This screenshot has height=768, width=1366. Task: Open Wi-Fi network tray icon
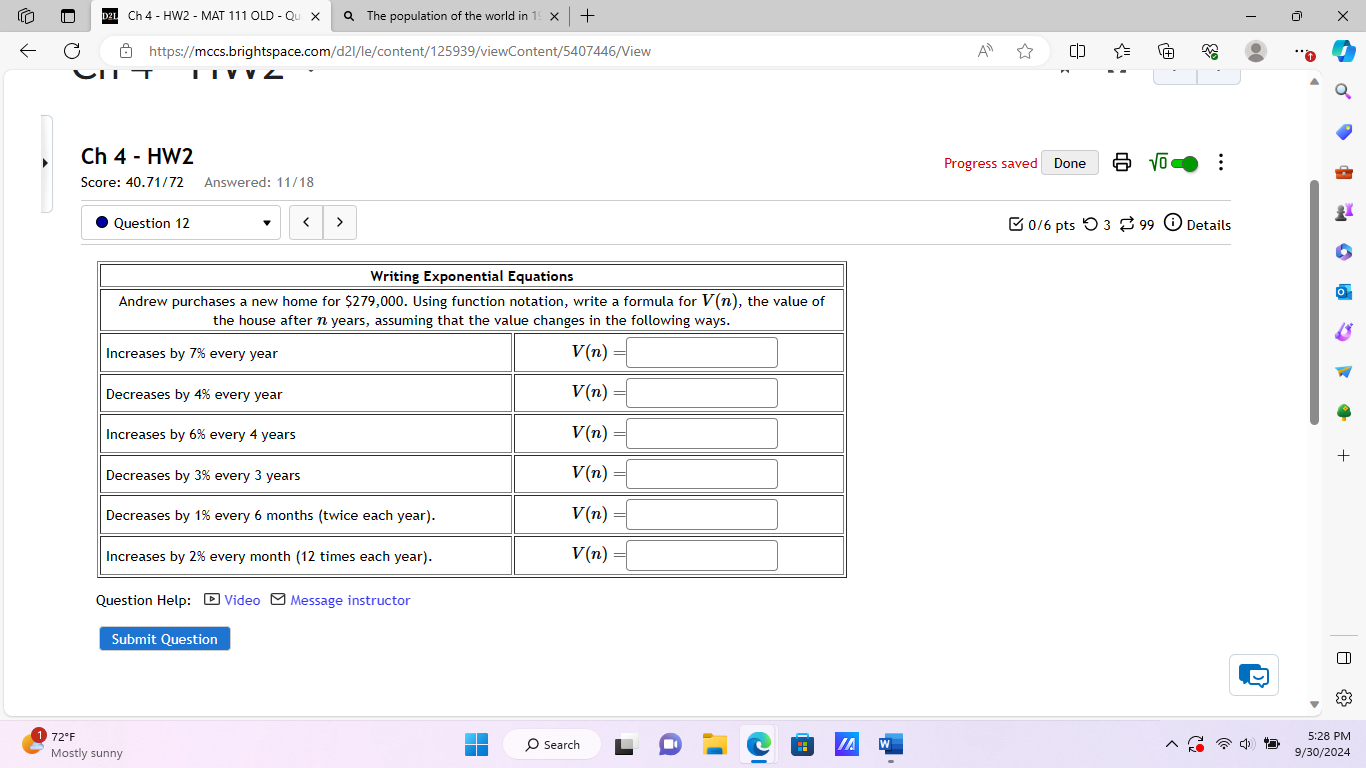[x=1223, y=744]
